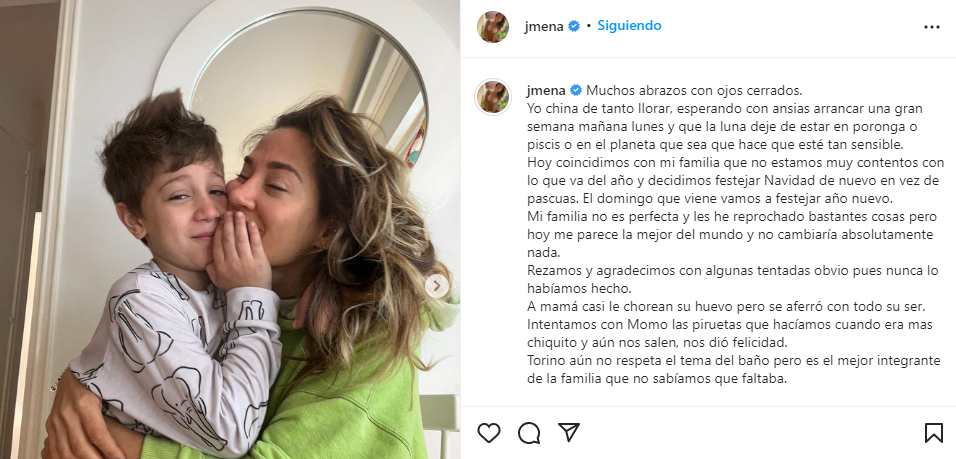Open jmena profile picture in the header
Image resolution: width=956 pixels, height=459 pixels.
tap(493, 27)
